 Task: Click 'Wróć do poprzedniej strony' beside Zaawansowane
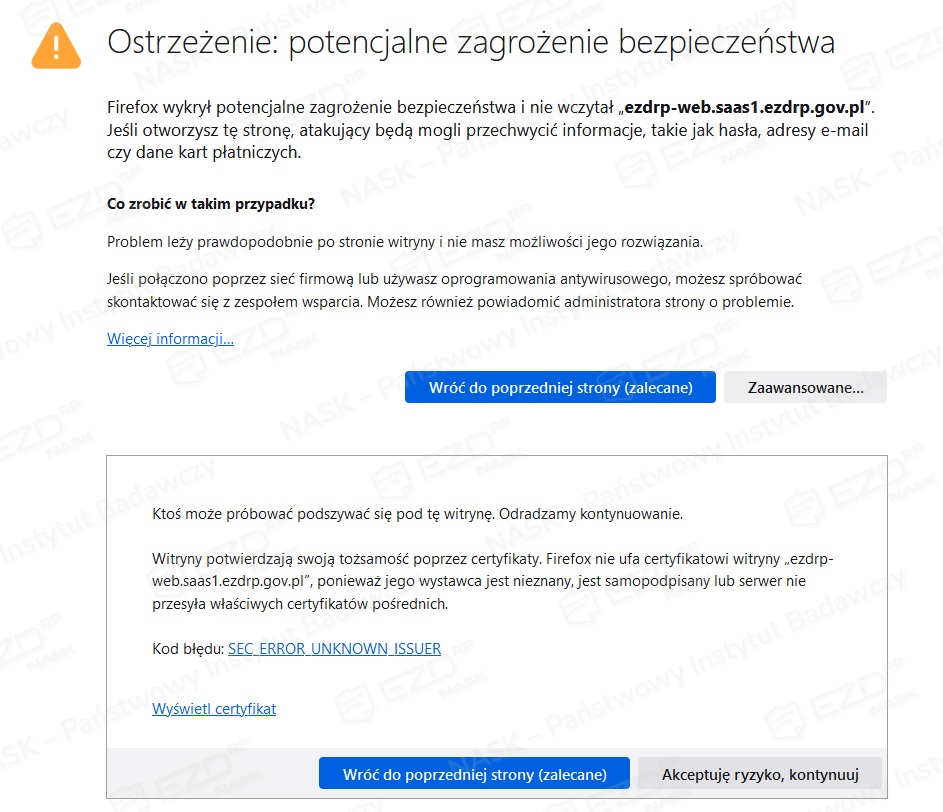(x=560, y=387)
